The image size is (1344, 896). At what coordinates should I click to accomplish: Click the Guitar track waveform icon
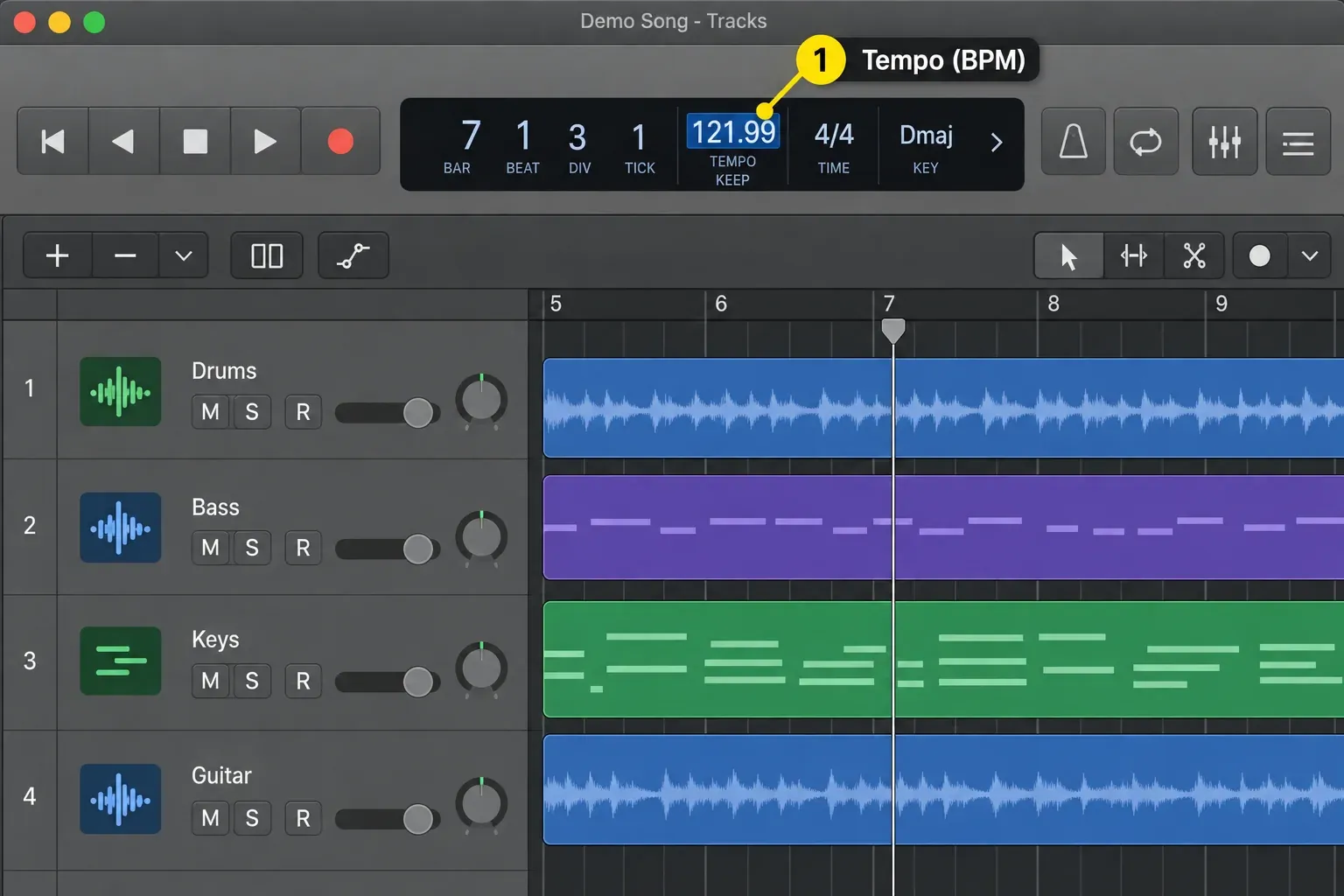pos(121,799)
